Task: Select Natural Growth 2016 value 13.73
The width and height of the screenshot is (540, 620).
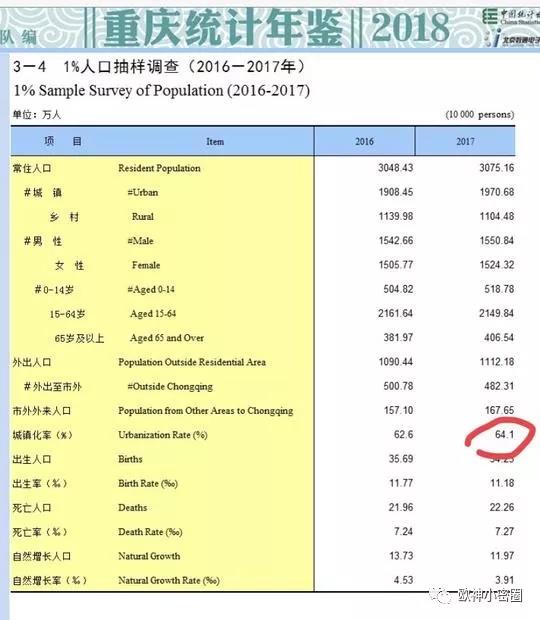Action: point(401,556)
